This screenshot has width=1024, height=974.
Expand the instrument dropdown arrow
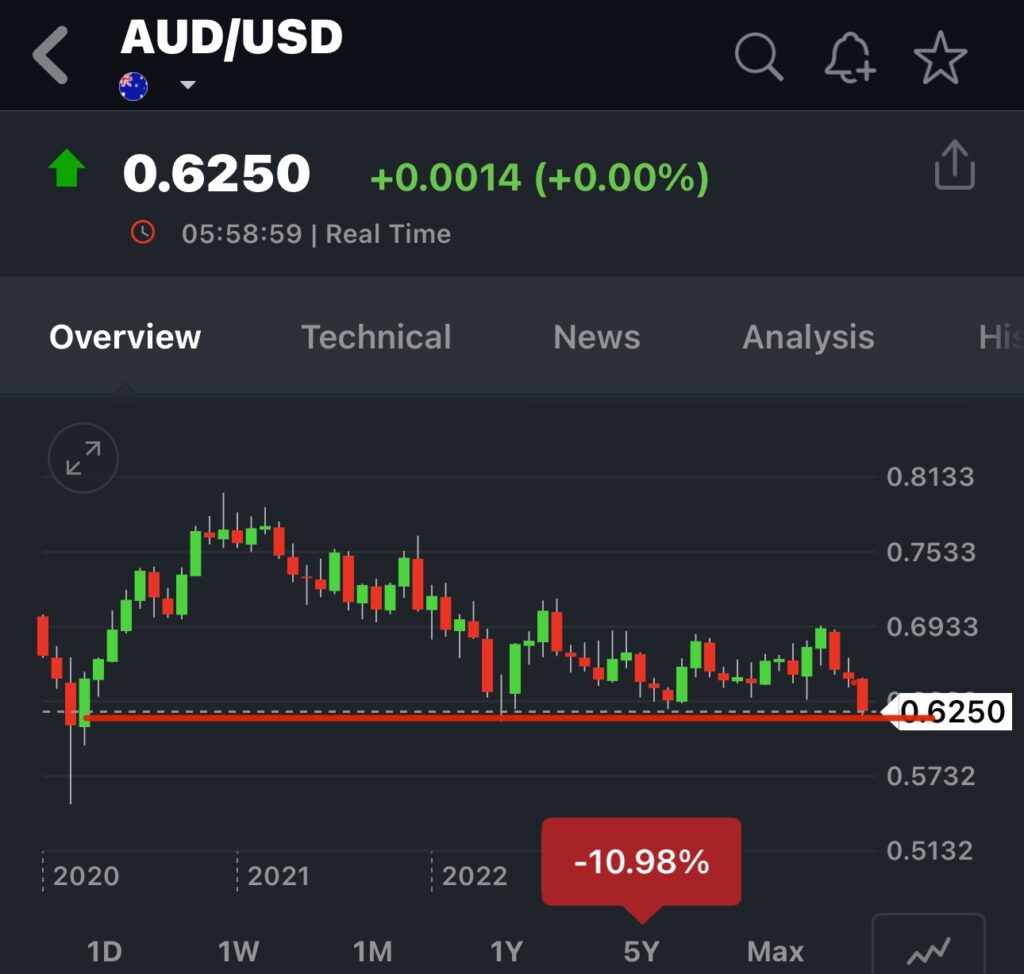pos(187,86)
